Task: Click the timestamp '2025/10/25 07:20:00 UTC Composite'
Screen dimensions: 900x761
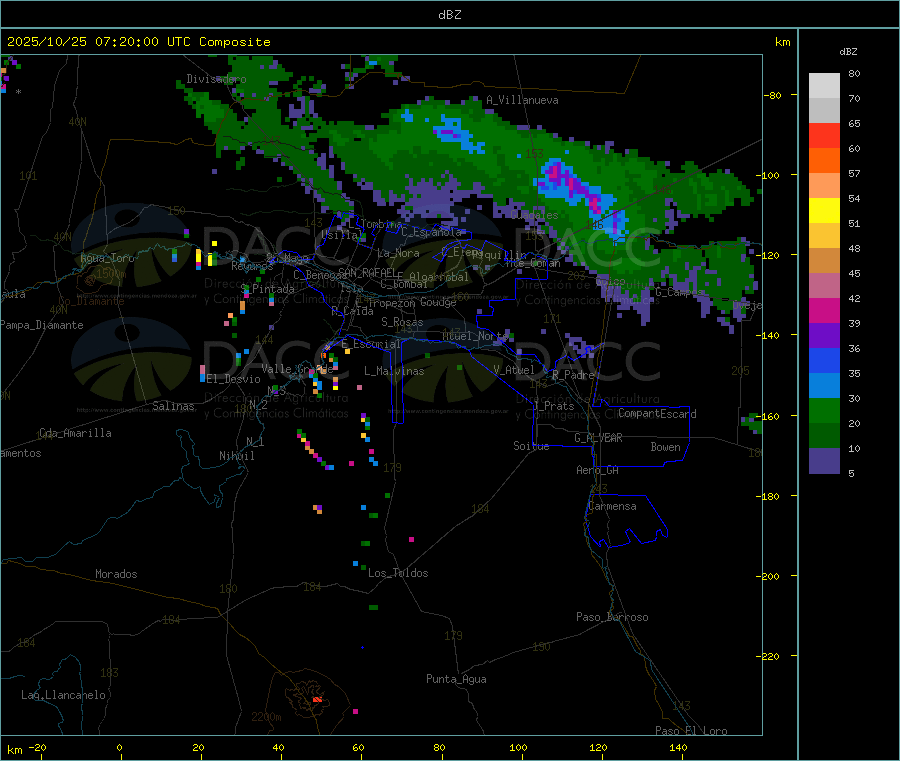Action: 138,42
